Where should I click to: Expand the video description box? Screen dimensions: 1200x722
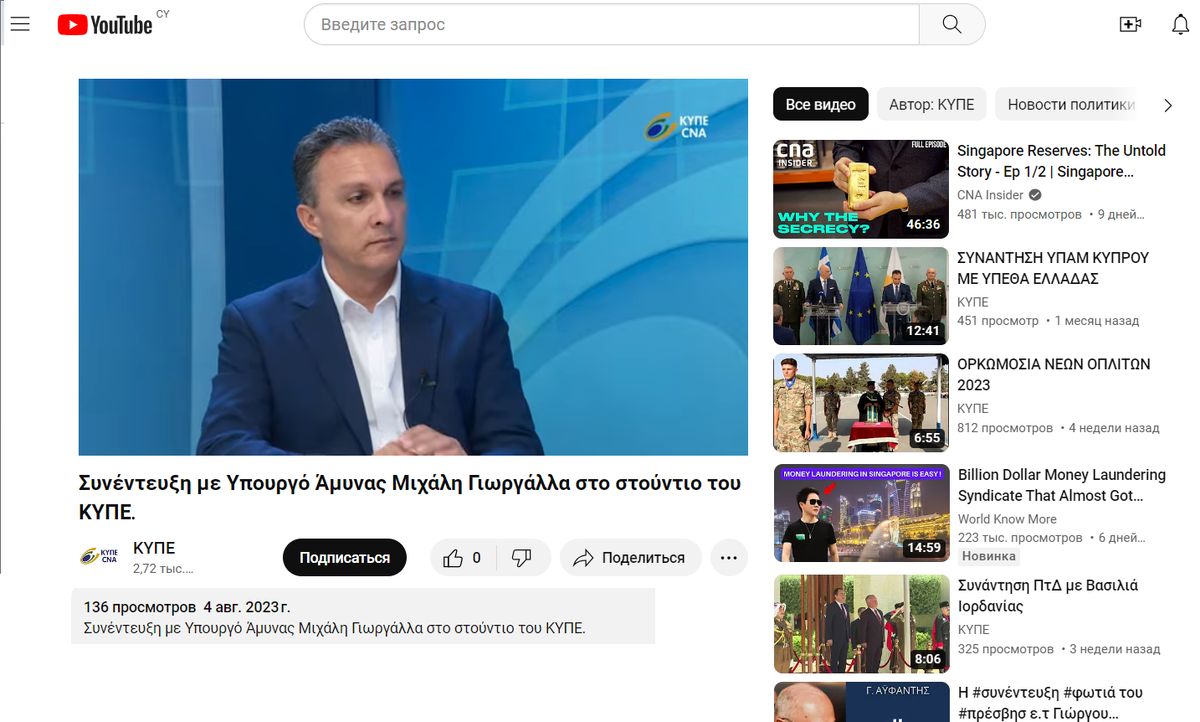coord(363,616)
